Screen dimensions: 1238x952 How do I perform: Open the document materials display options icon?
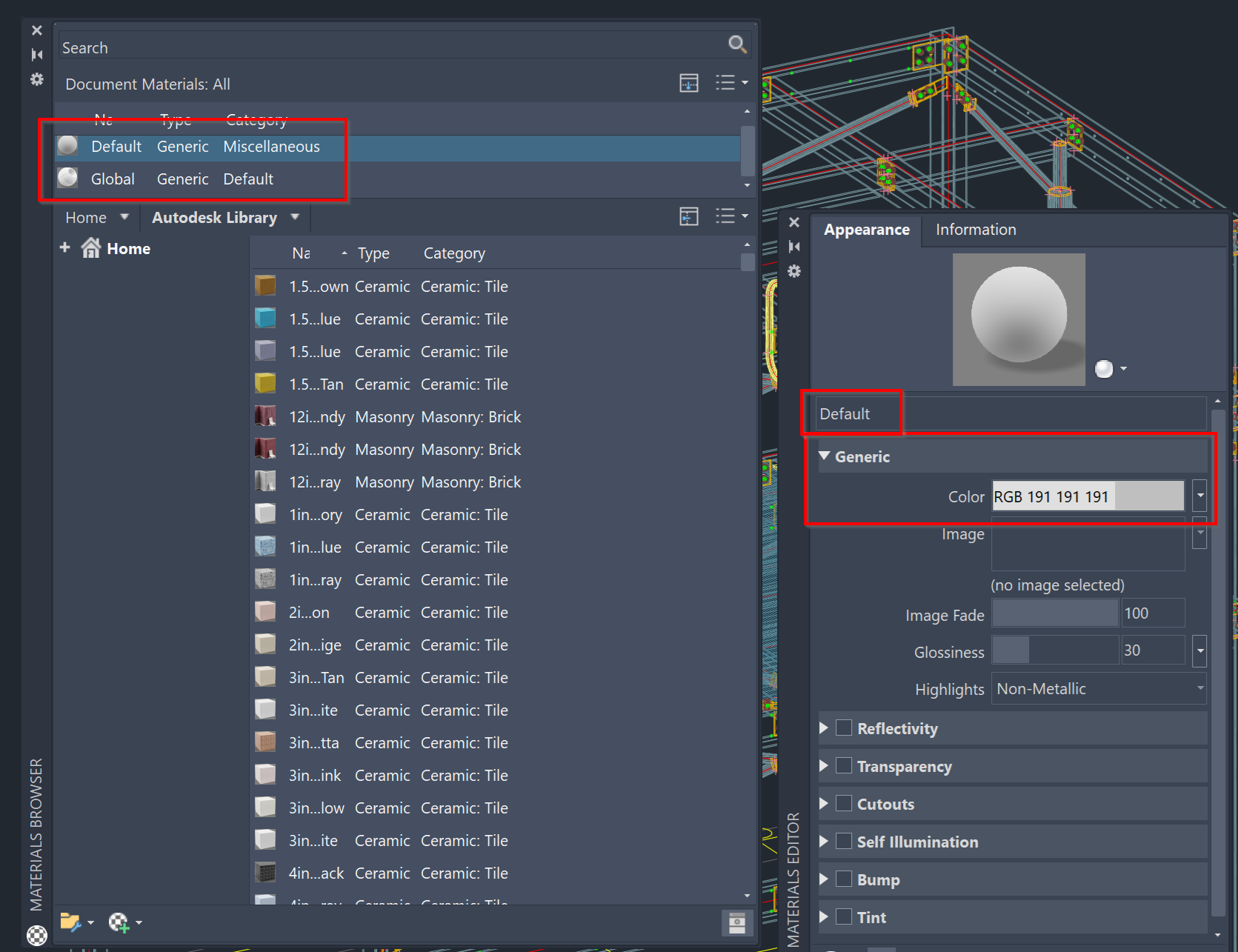(688, 83)
